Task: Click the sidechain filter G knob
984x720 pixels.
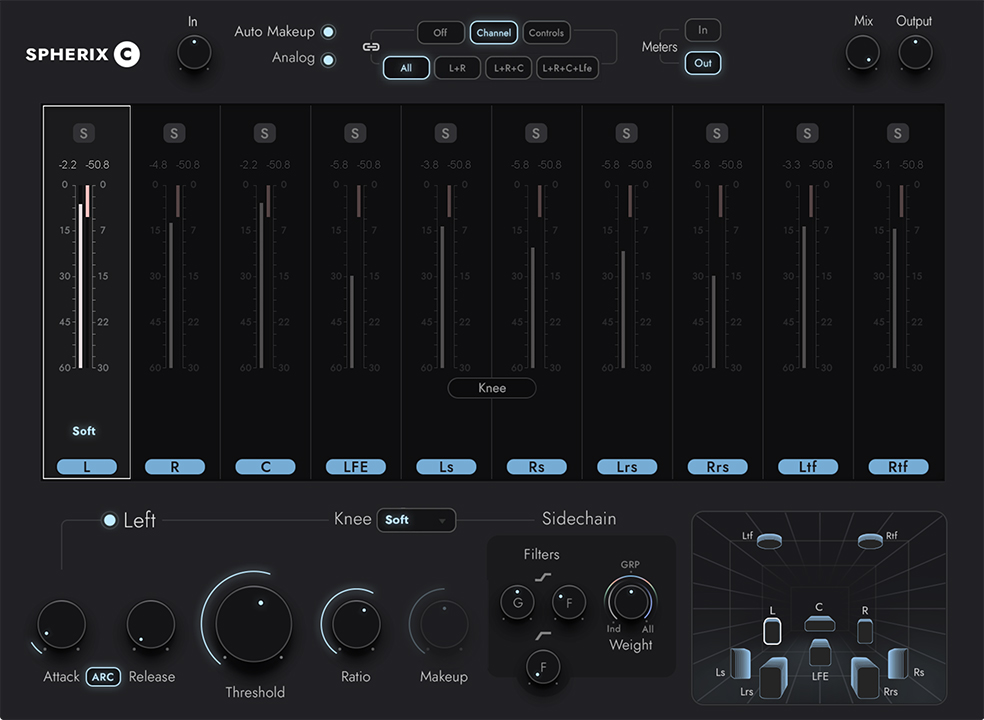Action: click(x=517, y=602)
